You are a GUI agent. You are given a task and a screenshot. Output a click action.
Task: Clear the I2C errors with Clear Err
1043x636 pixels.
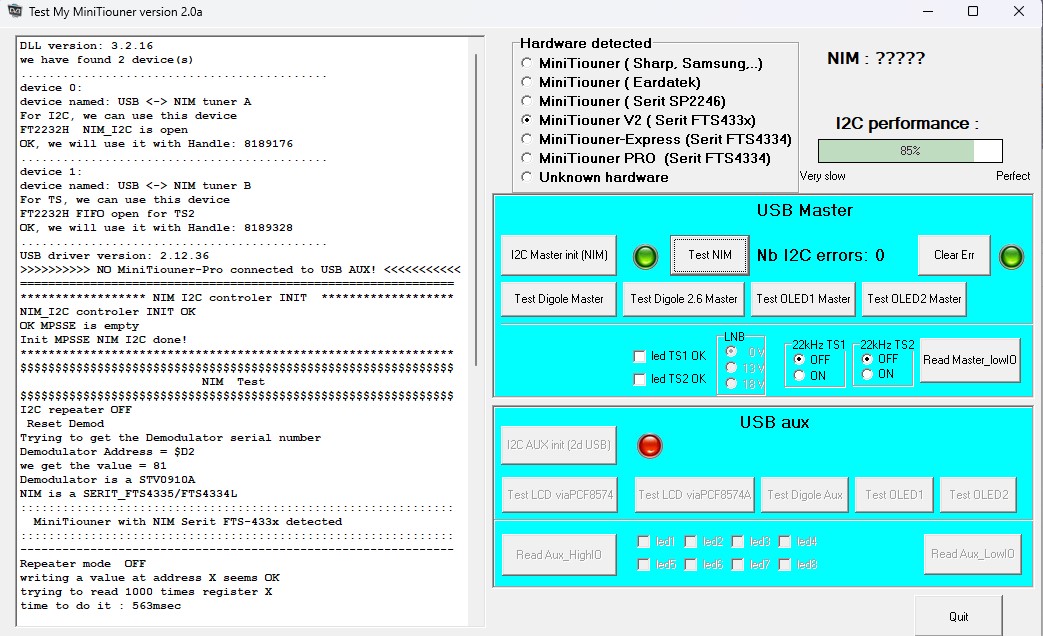click(953, 255)
